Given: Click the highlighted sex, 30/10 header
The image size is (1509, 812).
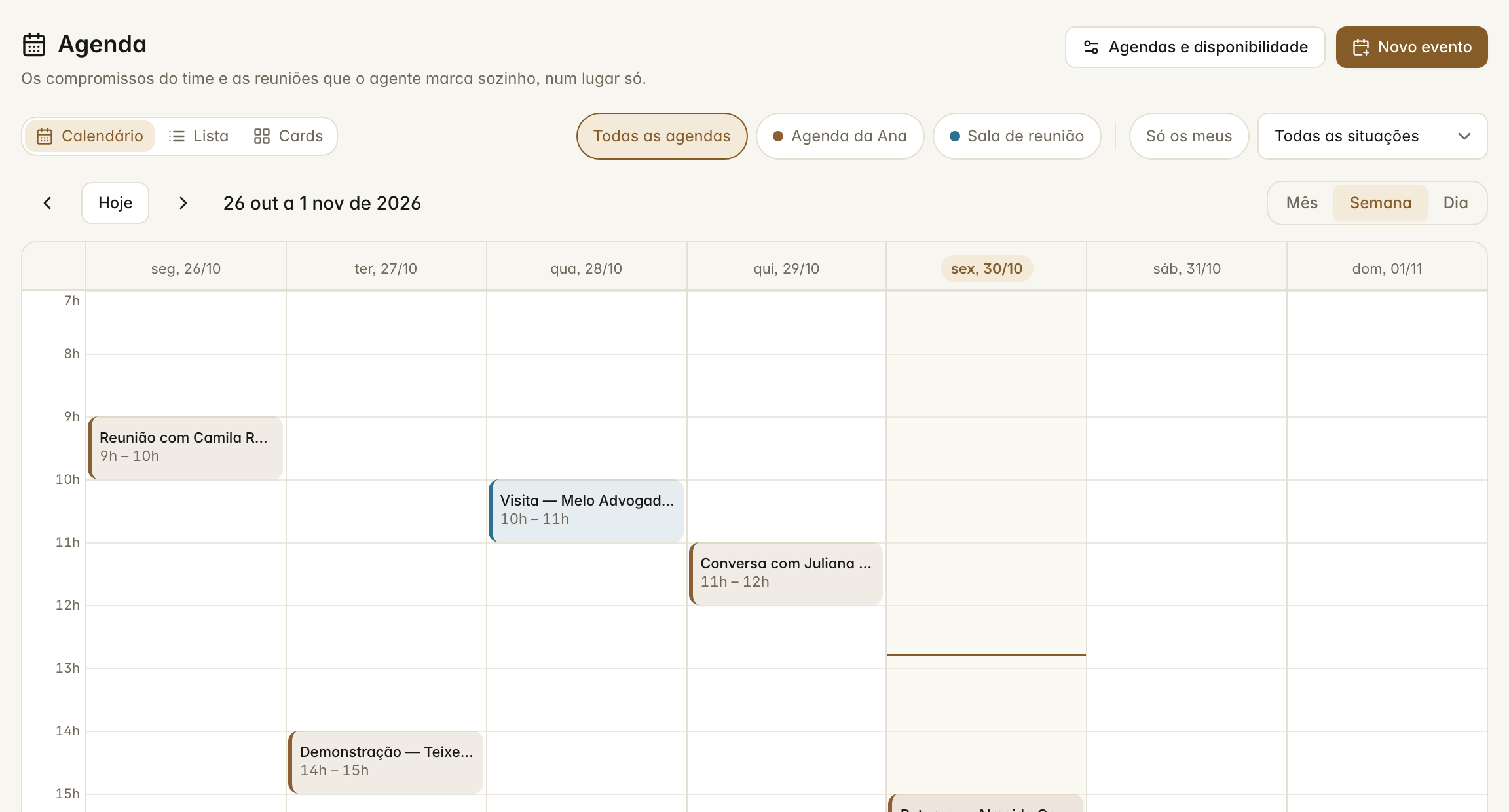Looking at the screenshot, I should tap(986, 268).
